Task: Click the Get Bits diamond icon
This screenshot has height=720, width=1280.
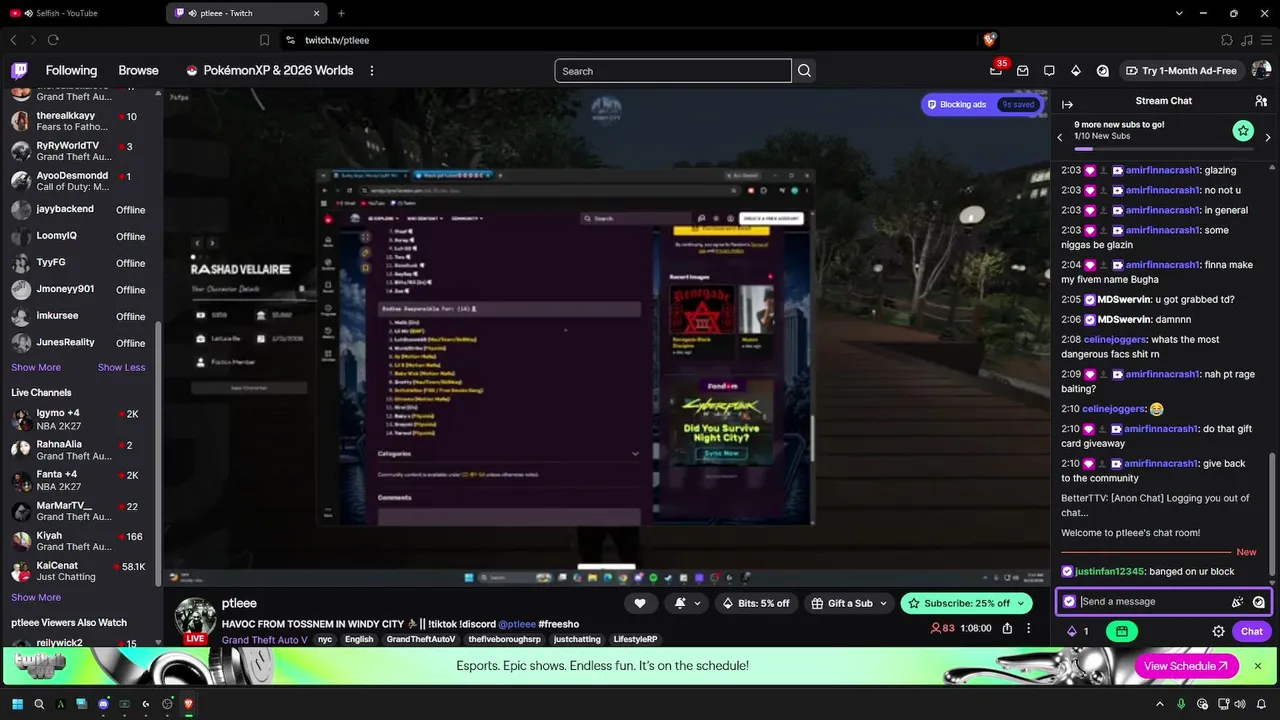Action: [x=1076, y=71]
